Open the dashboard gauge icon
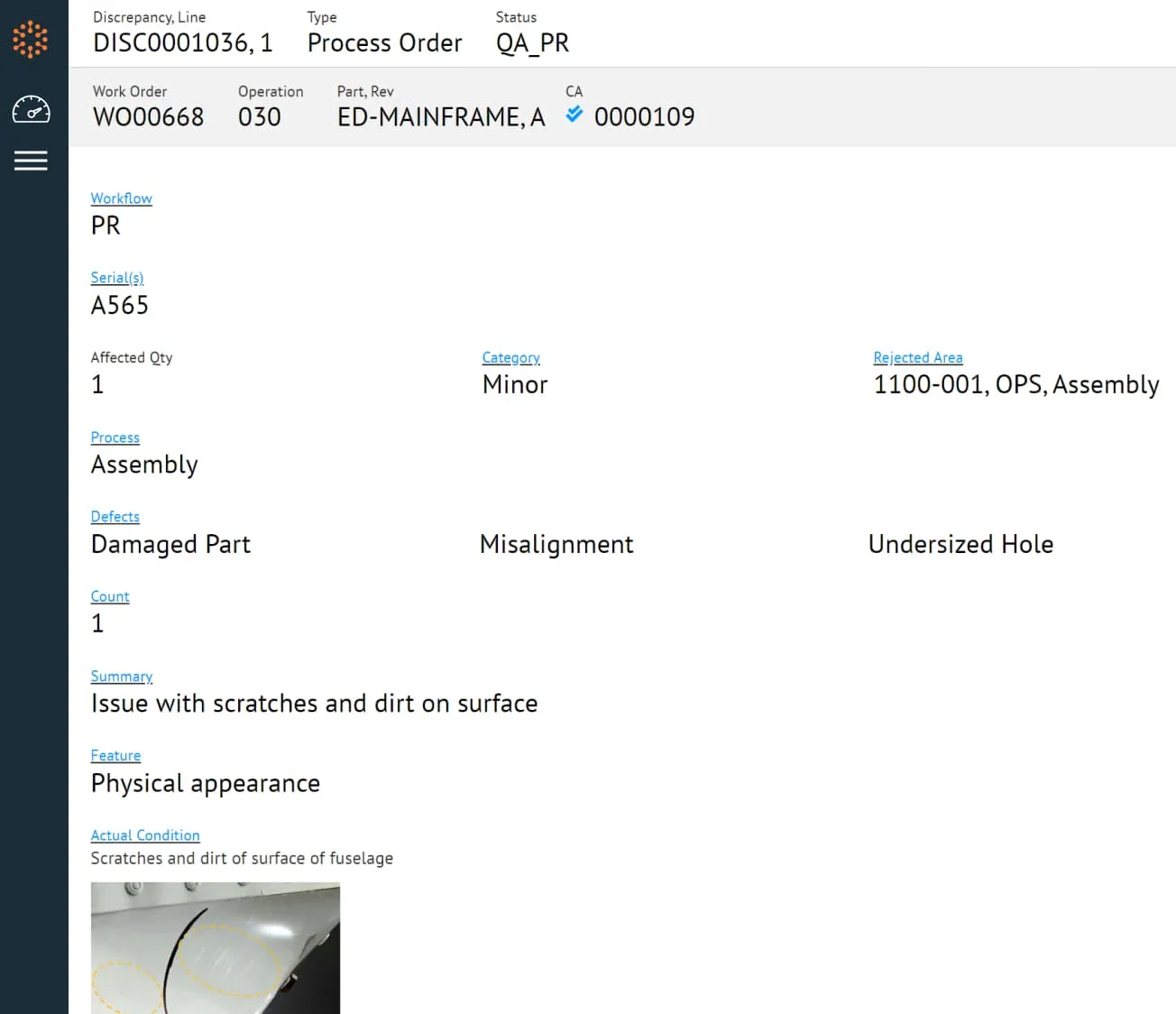Viewport: 1176px width, 1014px height. [x=31, y=109]
